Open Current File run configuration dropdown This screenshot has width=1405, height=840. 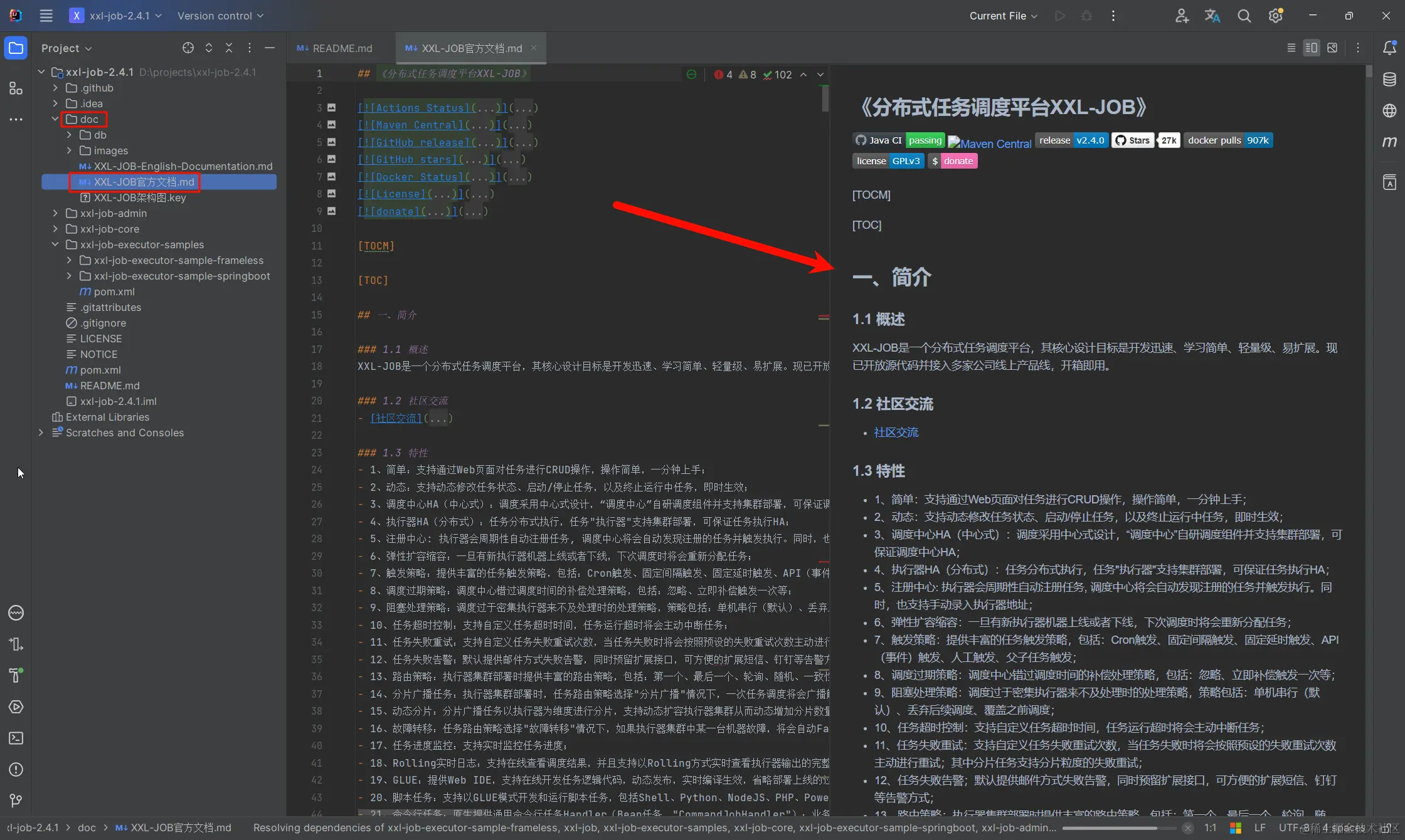1003,16
